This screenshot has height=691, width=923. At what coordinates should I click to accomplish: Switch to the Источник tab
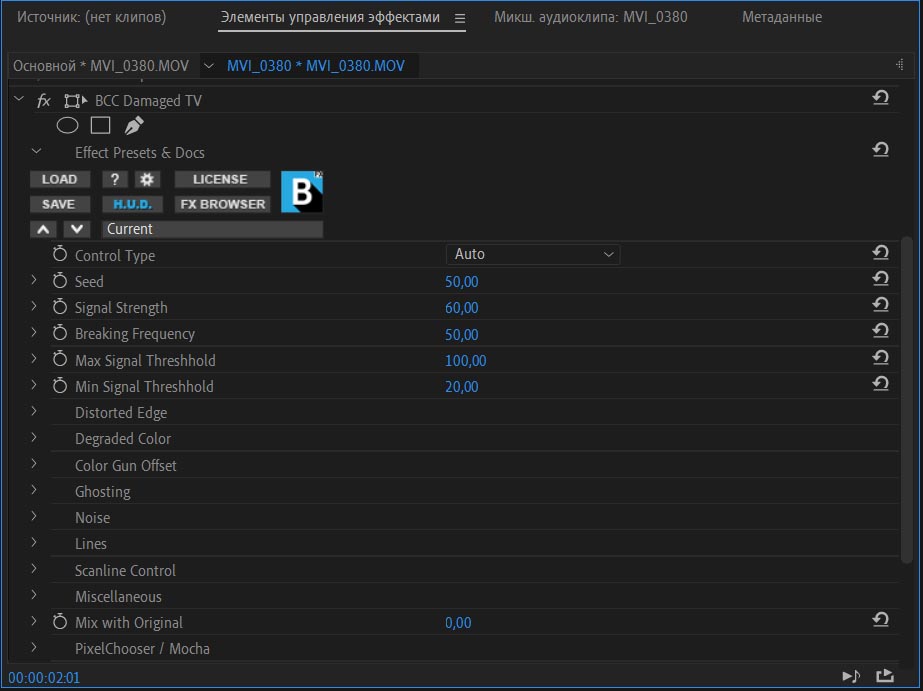click(x=91, y=18)
